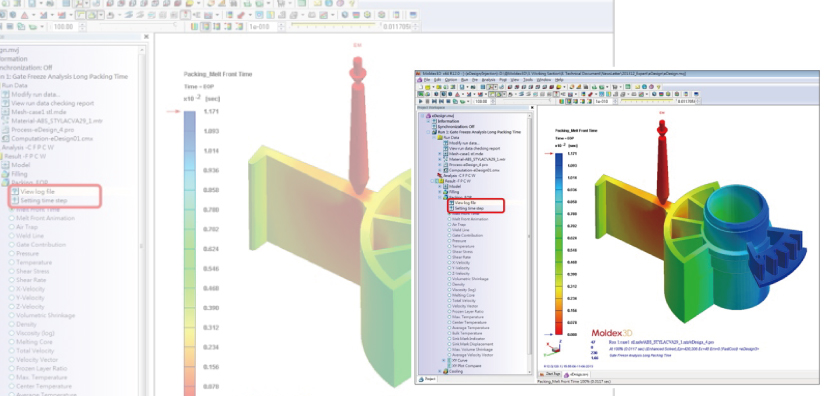Switch to the Project tab below the workspace tree

[x=427, y=379]
